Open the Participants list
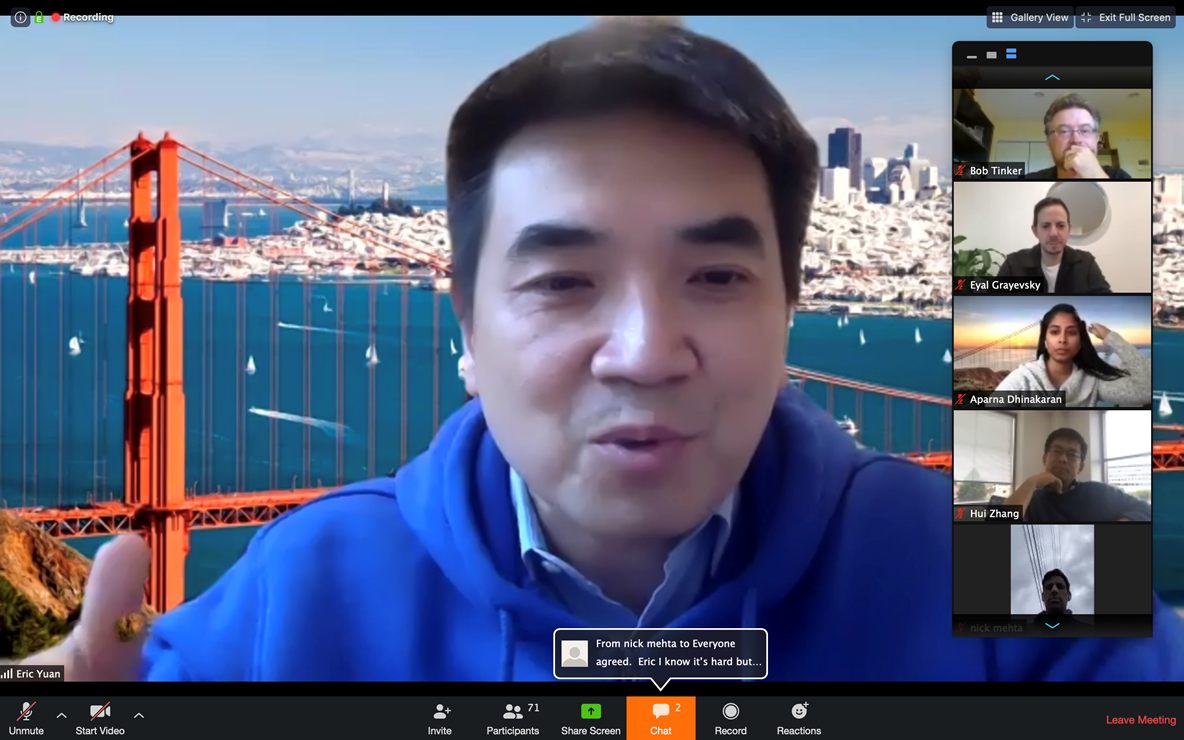1184x740 pixels. click(513, 718)
